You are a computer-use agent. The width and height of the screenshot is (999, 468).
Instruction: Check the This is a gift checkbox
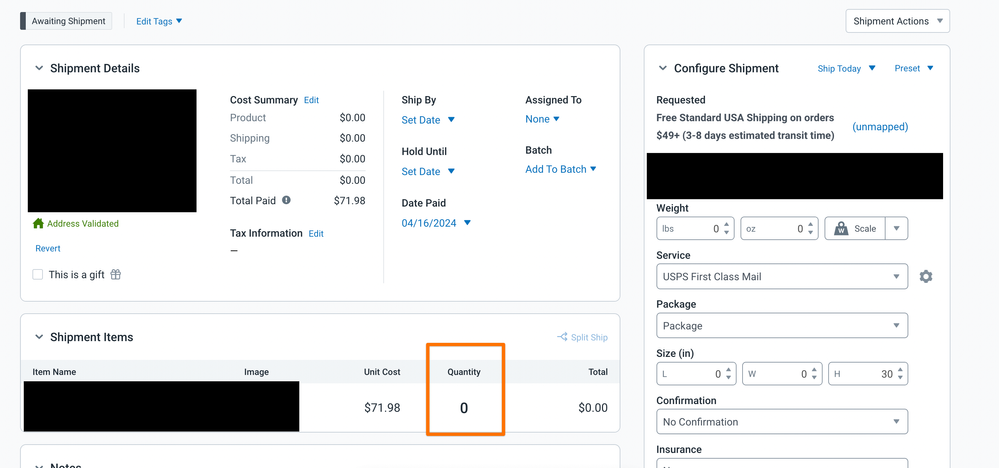coord(38,275)
